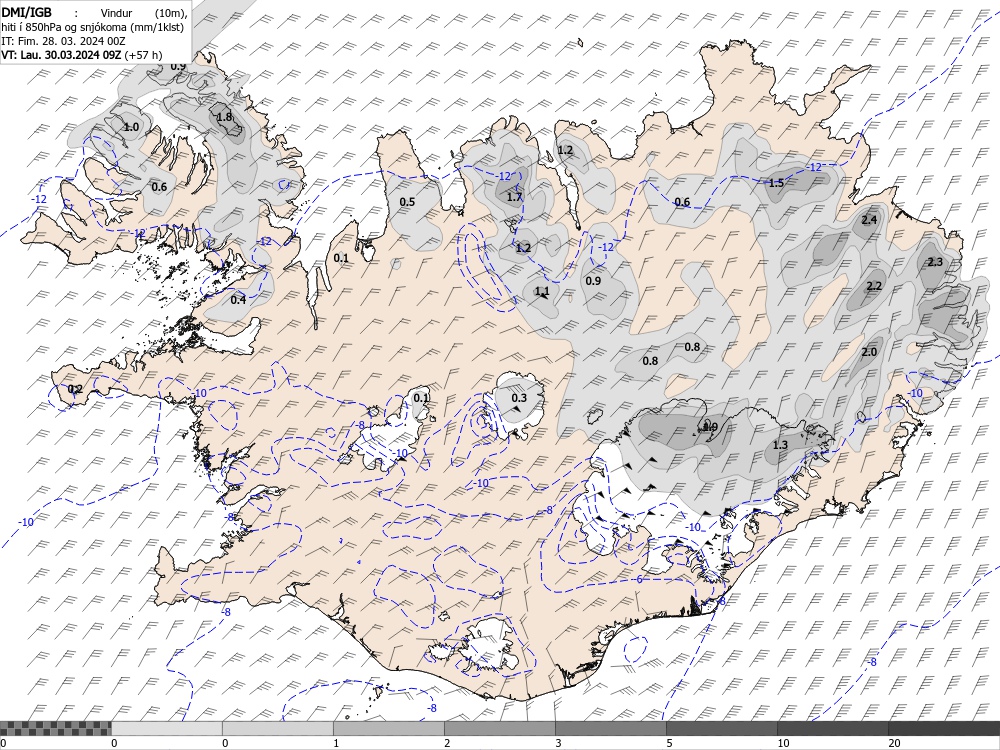Select the 'IT: Fim. 28. 03. 2024 00Z' line
The image size is (1000, 750).
[63, 41]
